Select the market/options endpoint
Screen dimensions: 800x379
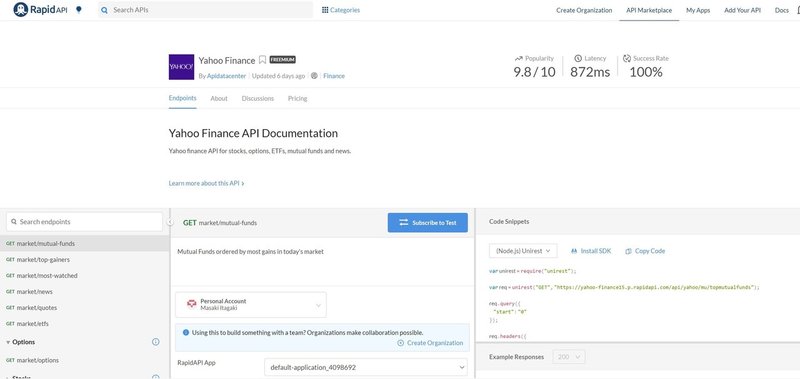point(84,360)
